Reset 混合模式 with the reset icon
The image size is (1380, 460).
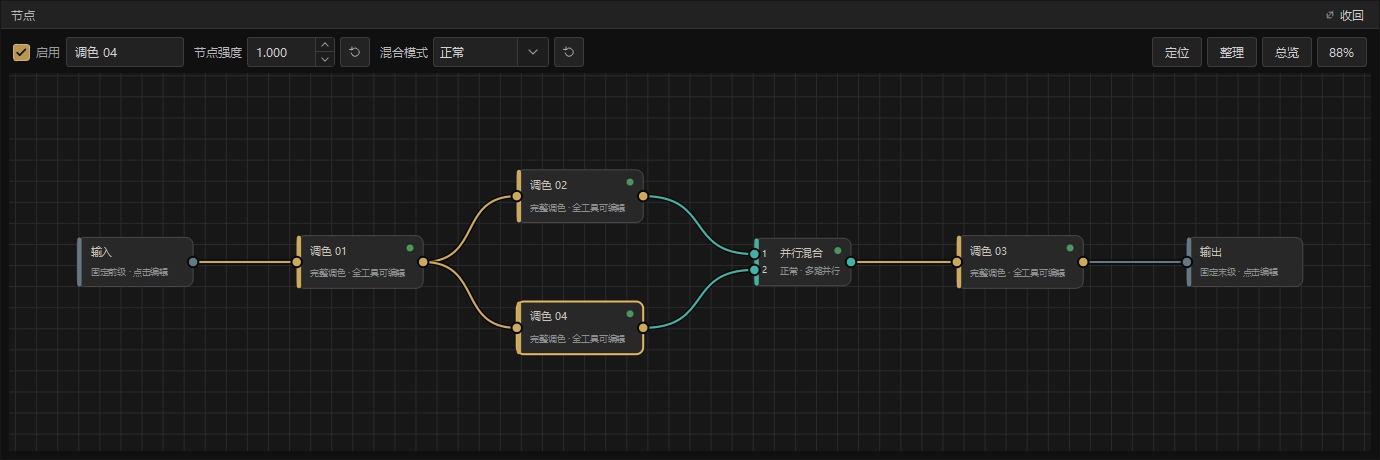click(x=569, y=52)
